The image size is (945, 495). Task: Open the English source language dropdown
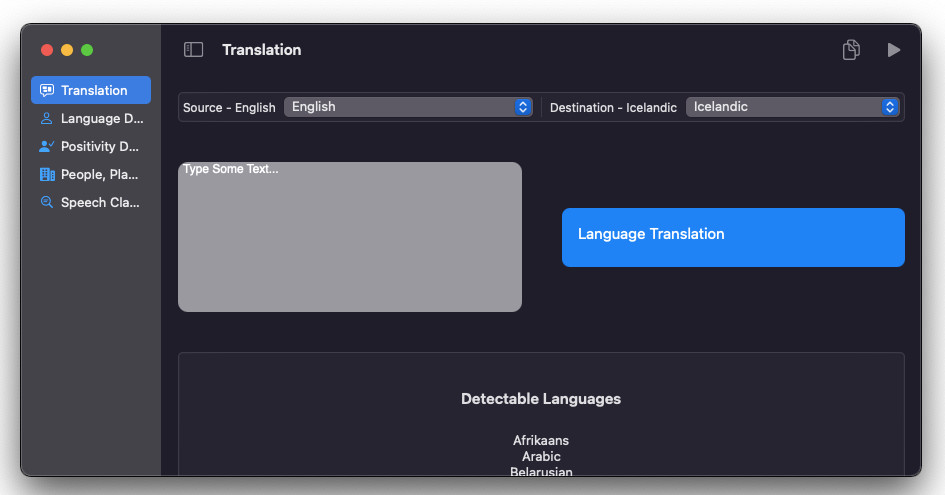pyautogui.click(x=408, y=107)
